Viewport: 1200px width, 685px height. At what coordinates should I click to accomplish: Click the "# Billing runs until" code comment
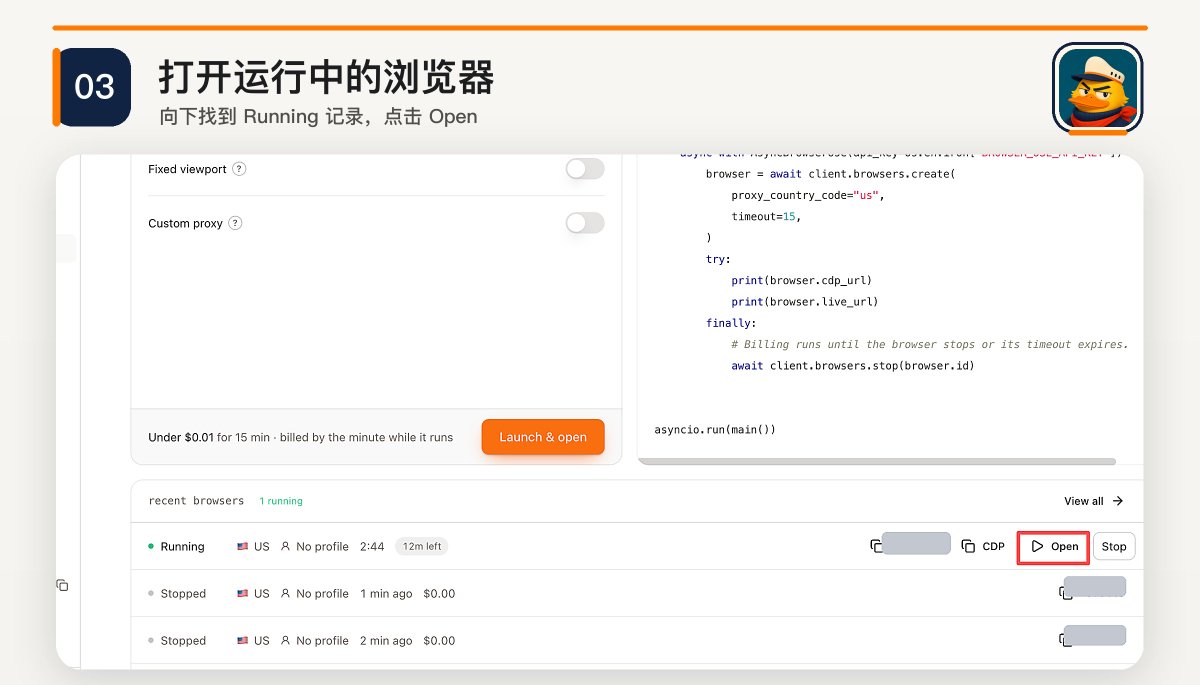click(929, 344)
